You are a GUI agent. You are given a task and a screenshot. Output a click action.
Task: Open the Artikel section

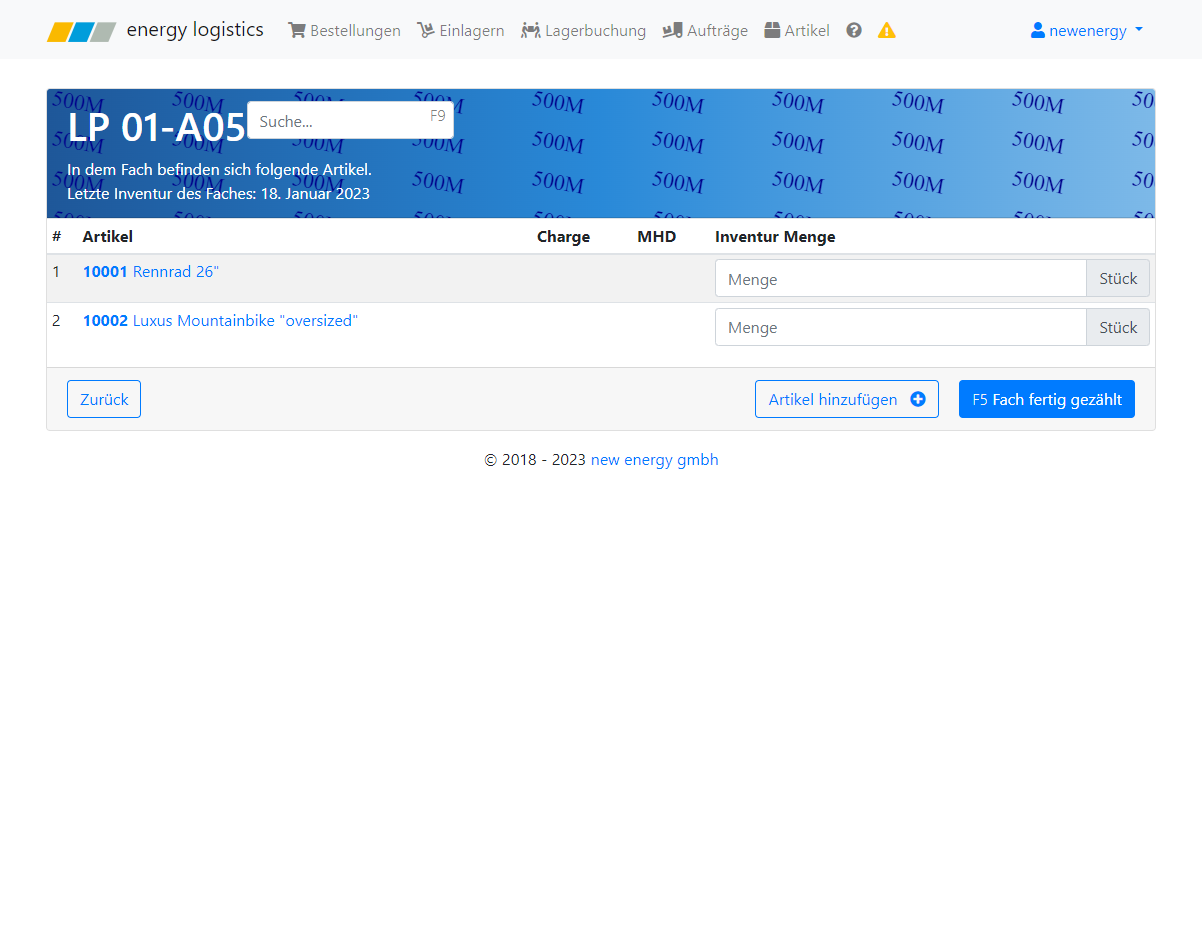(x=797, y=31)
